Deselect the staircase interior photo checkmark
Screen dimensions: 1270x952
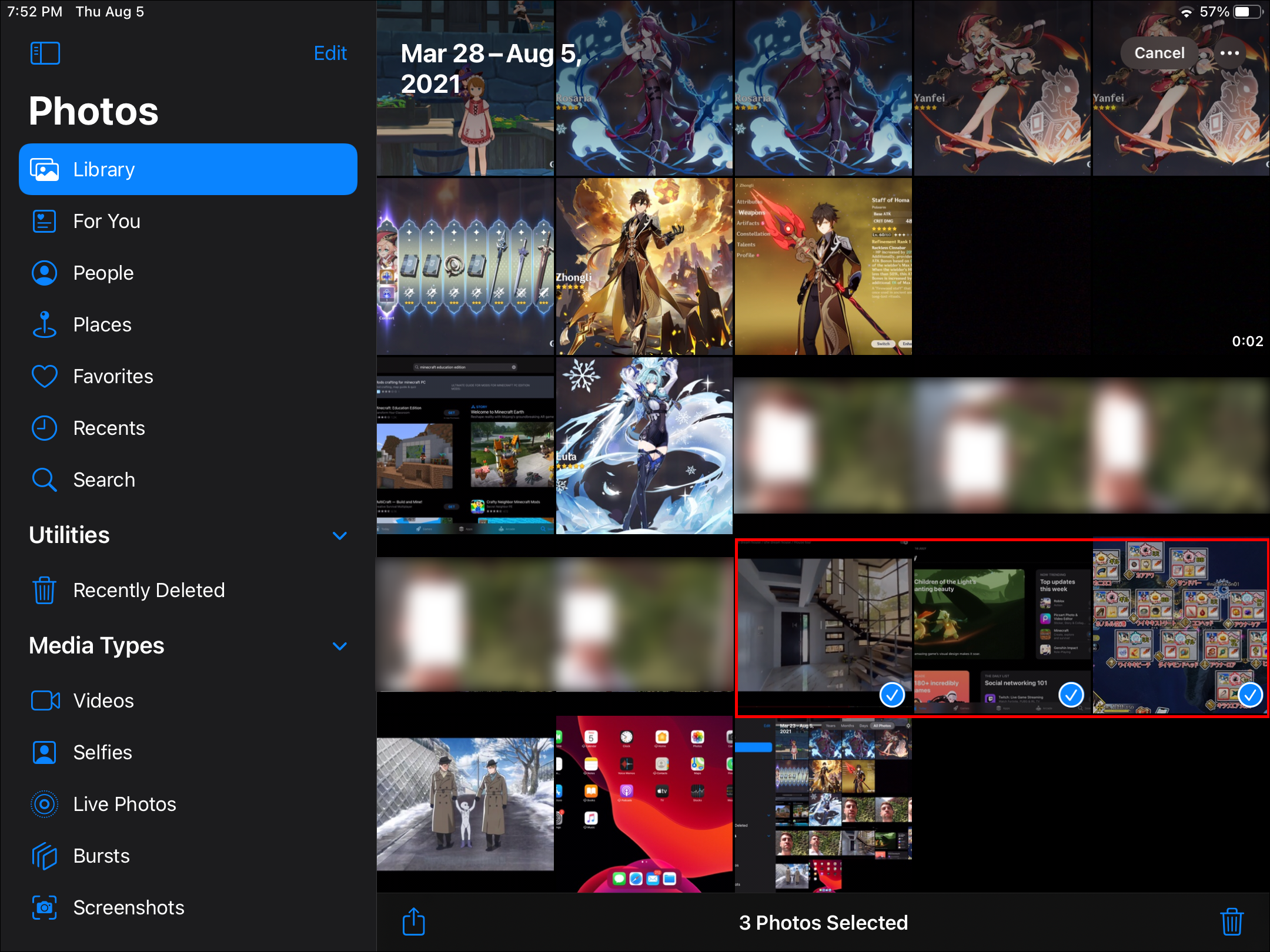click(892, 695)
